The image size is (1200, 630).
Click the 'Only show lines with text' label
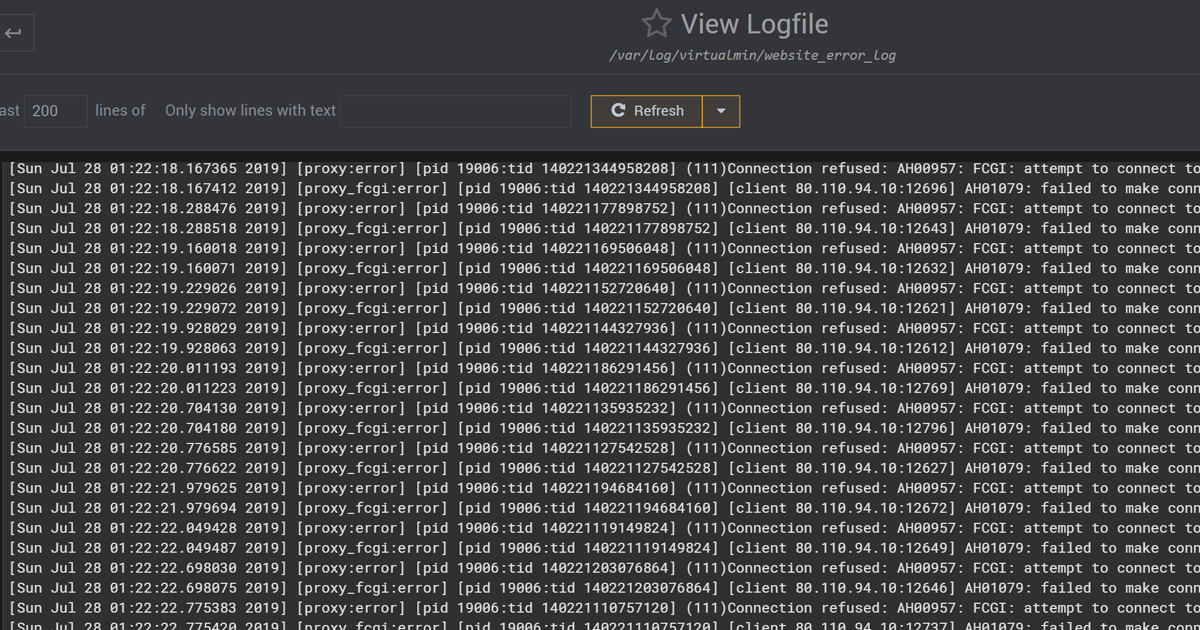pos(250,111)
